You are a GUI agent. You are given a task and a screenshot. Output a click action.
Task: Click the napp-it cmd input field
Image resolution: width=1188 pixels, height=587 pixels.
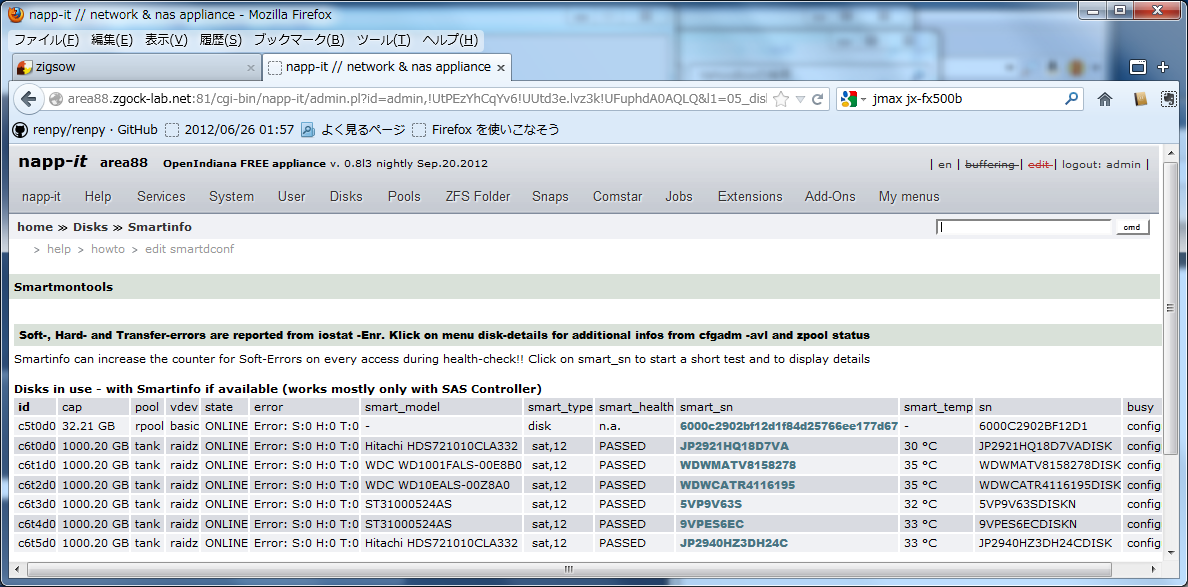tap(1024, 227)
